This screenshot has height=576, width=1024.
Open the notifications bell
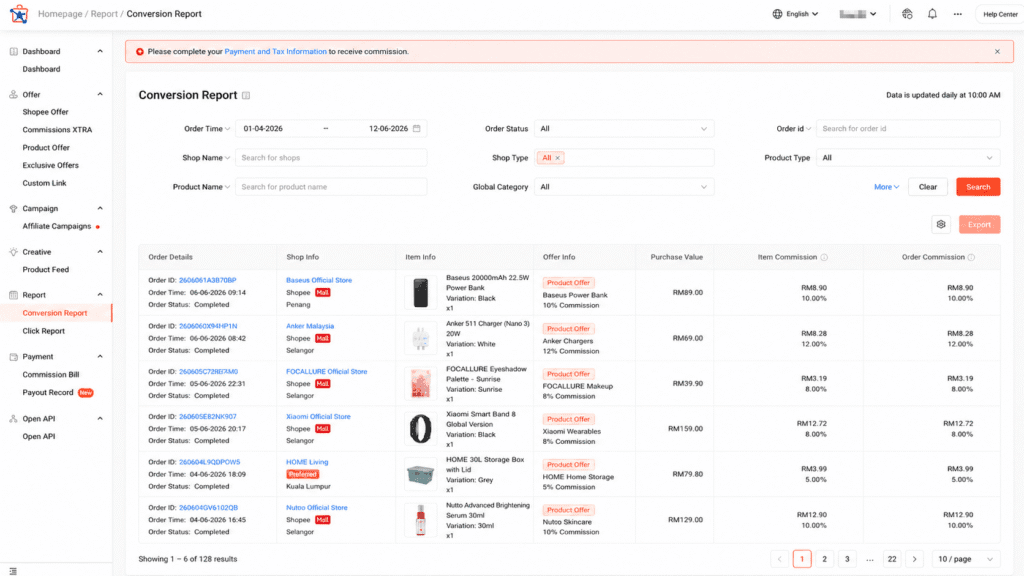click(x=932, y=14)
